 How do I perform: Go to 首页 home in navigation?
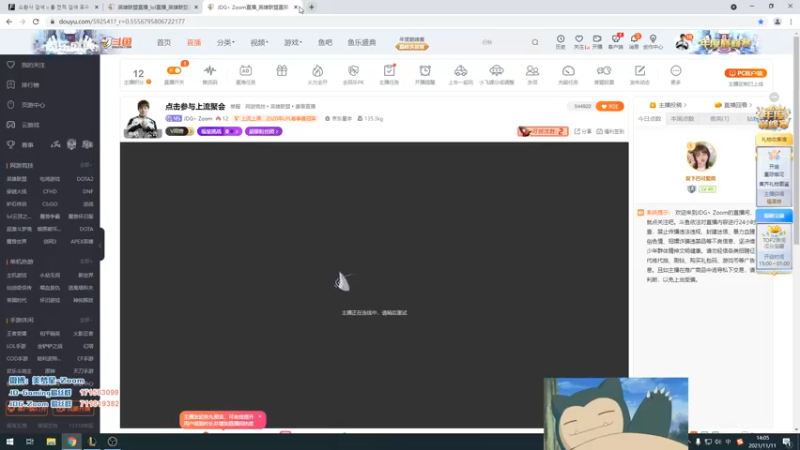164,42
